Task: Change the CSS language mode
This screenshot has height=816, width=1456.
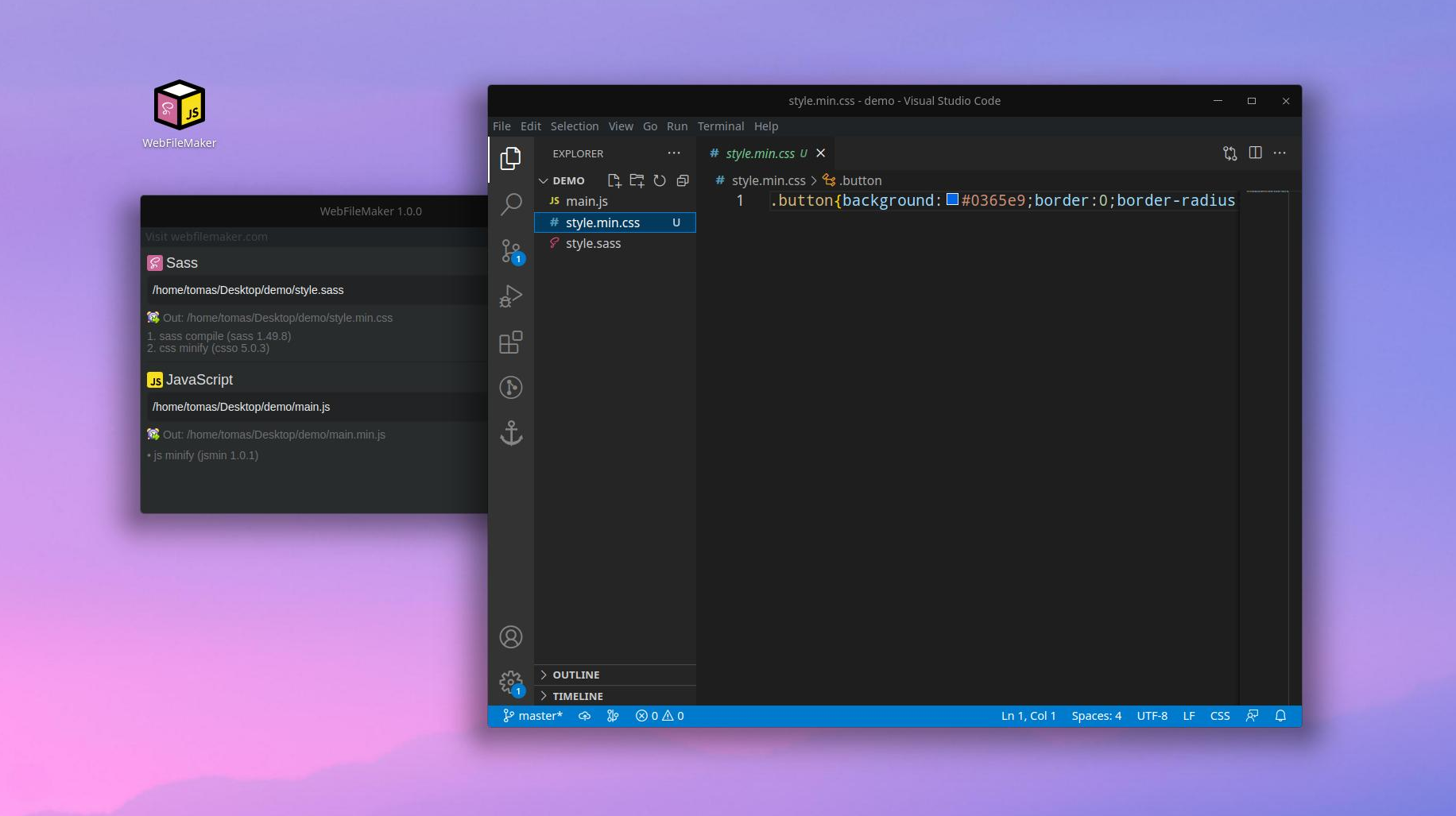Action: pyautogui.click(x=1220, y=716)
